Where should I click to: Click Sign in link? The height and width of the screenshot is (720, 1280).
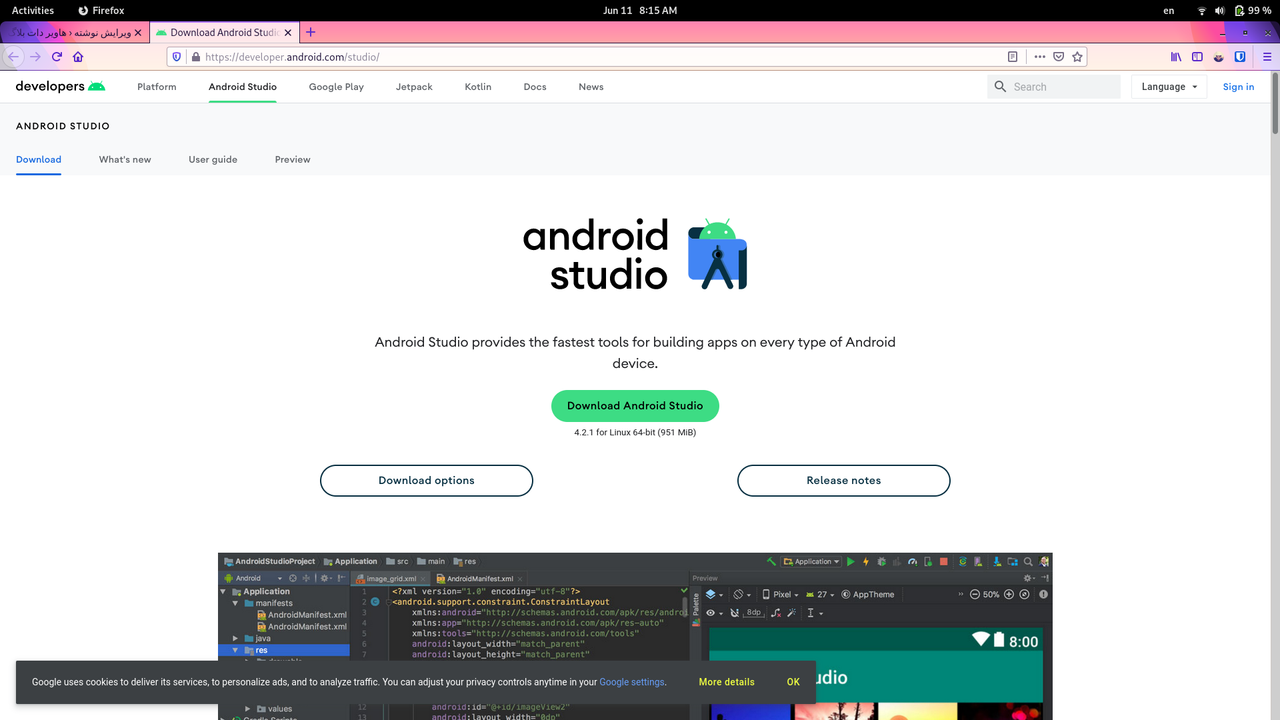pyautogui.click(x=1238, y=87)
